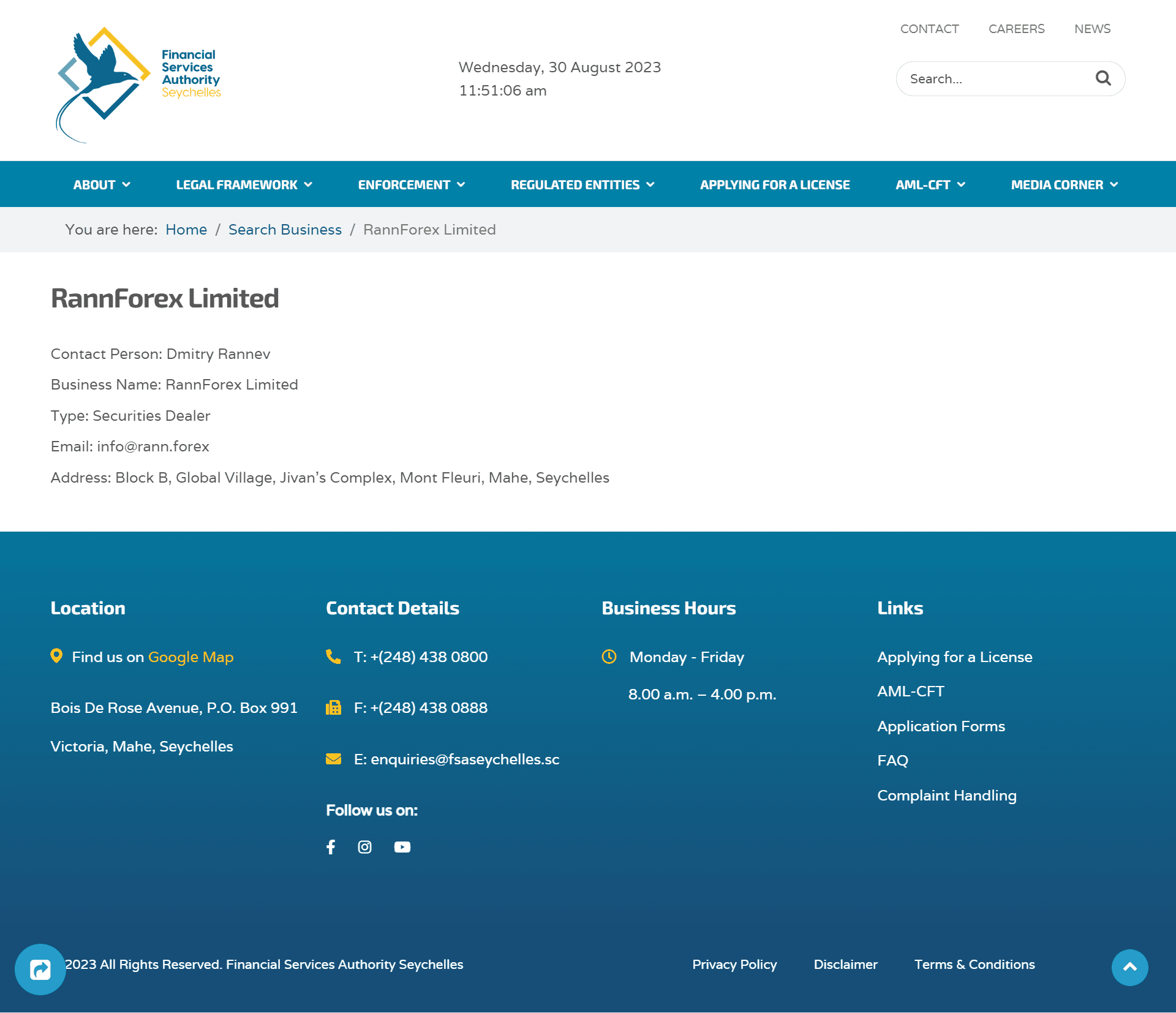Click the map pin location icon
The width and height of the screenshot is (1176, 1013).
pos(56,656)
